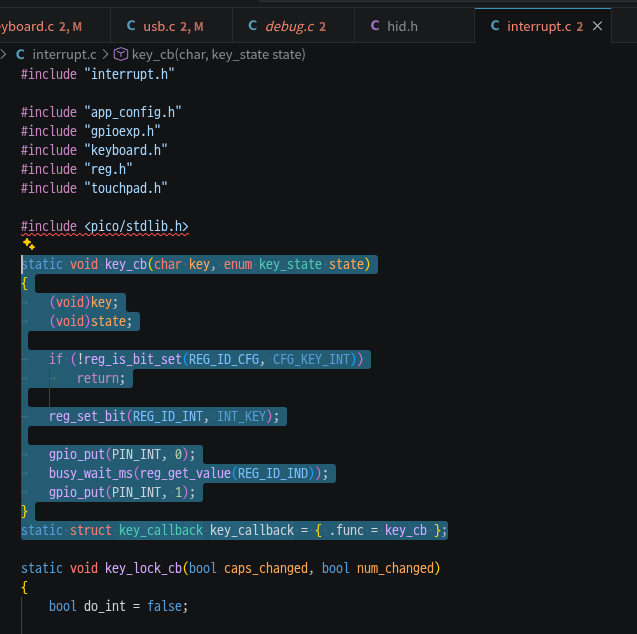
Task: Click REG_ID_INT in the reg_set_bit call
Action: (x=168, y=416)
